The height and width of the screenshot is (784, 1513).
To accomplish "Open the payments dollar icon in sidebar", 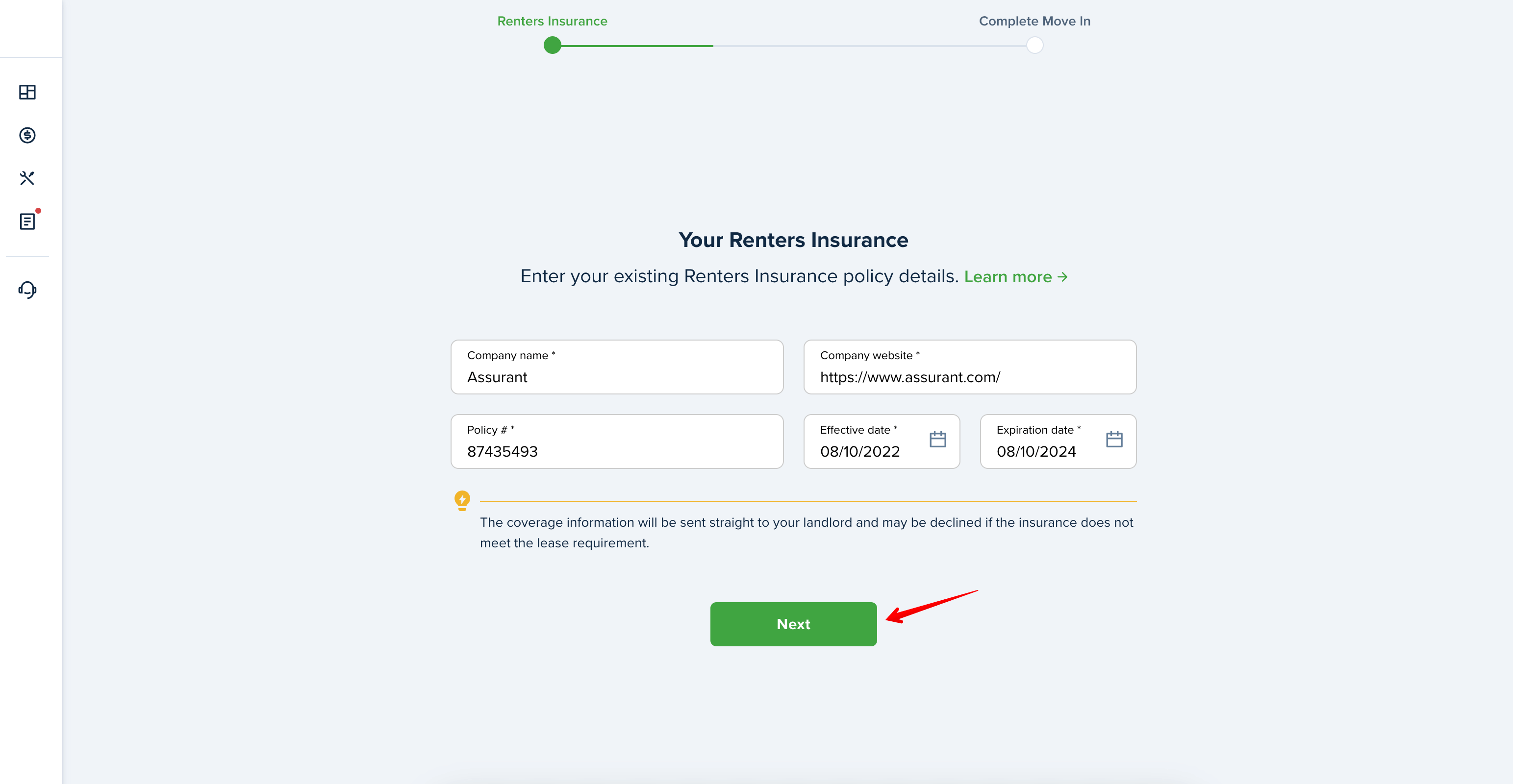I will (27, 136).
